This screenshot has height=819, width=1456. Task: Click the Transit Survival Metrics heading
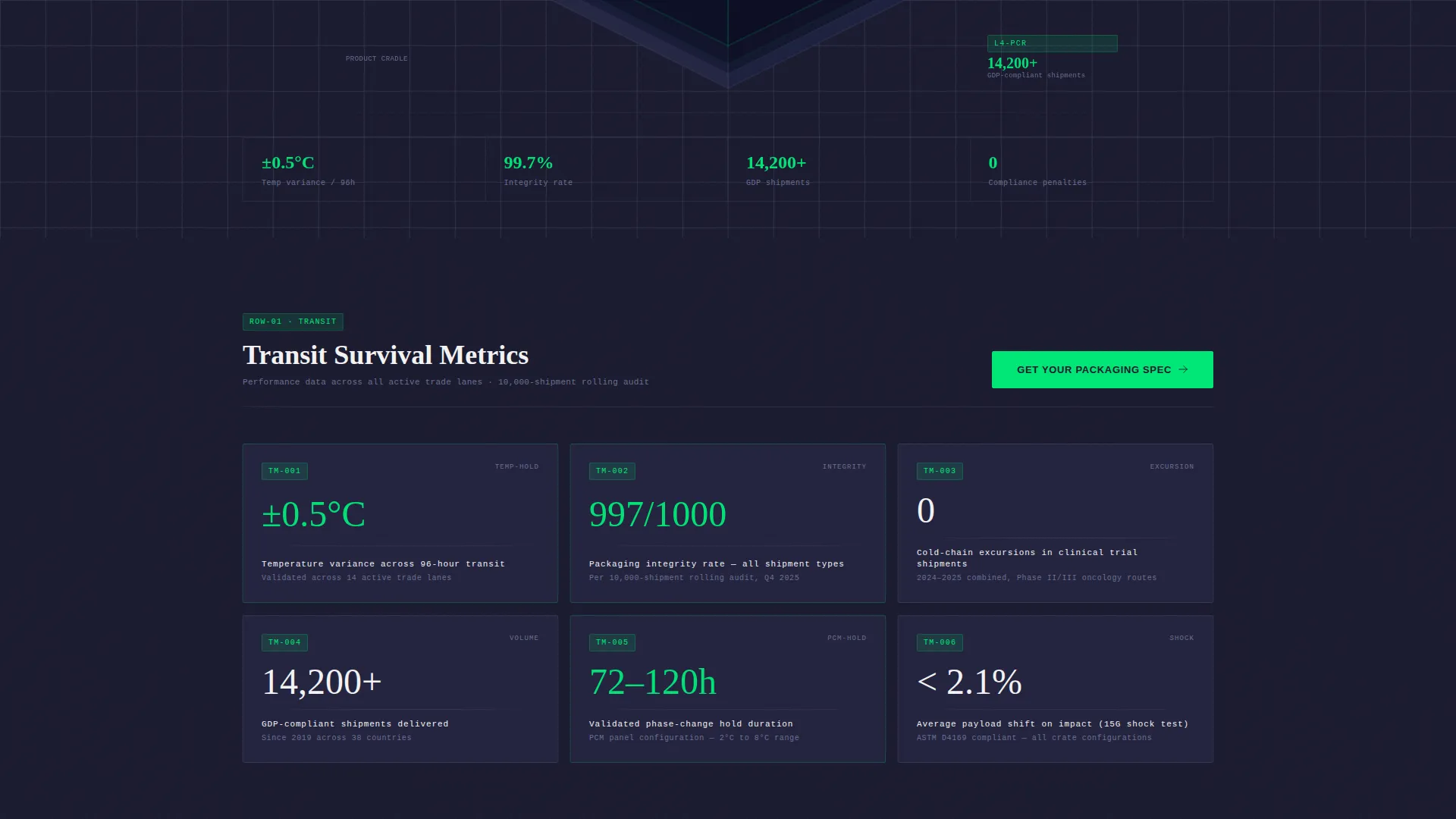point(385,355)
